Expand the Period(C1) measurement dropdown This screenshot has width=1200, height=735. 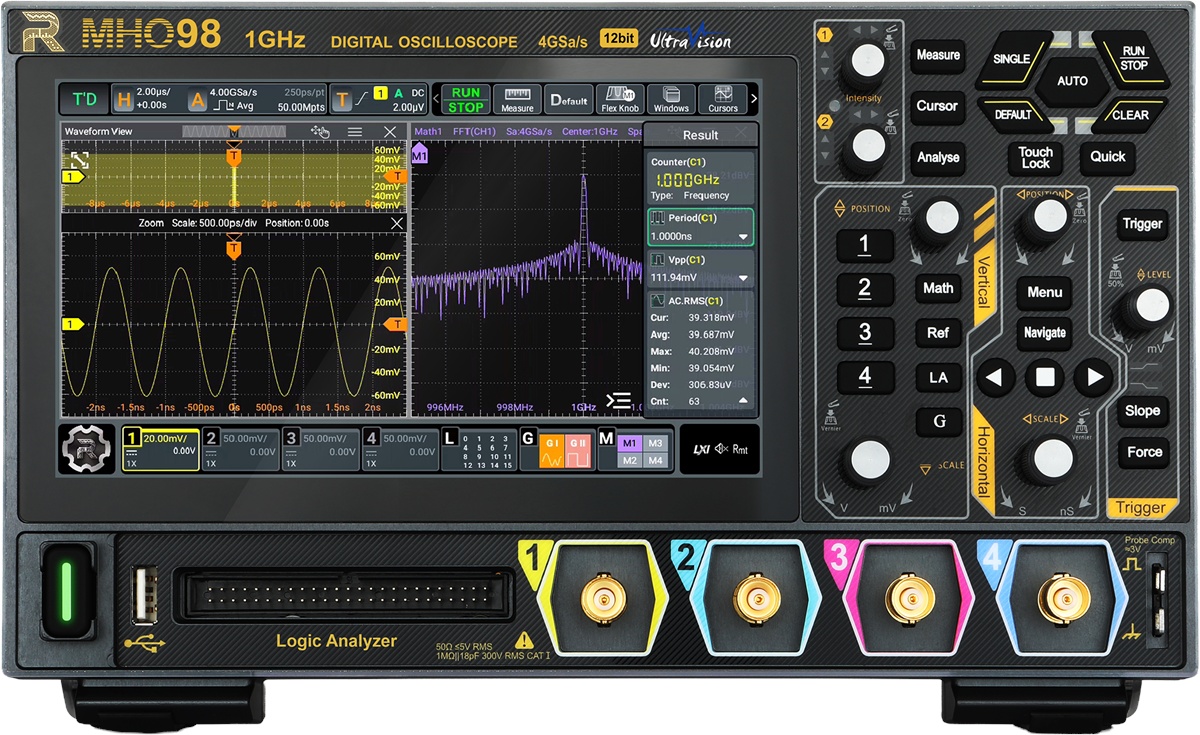743,237
